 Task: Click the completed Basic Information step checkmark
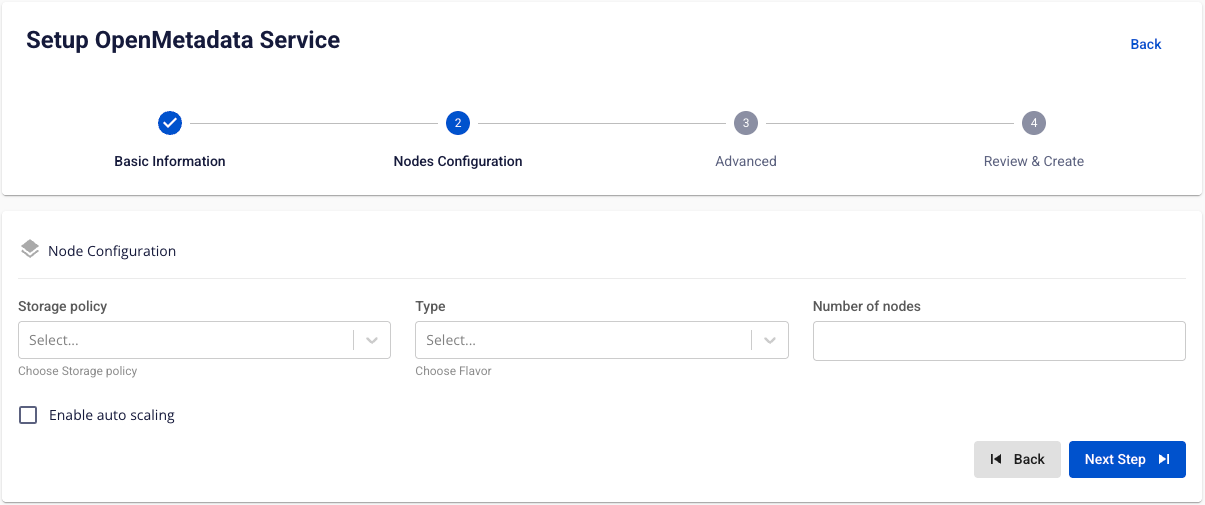[x=170, y=123]
